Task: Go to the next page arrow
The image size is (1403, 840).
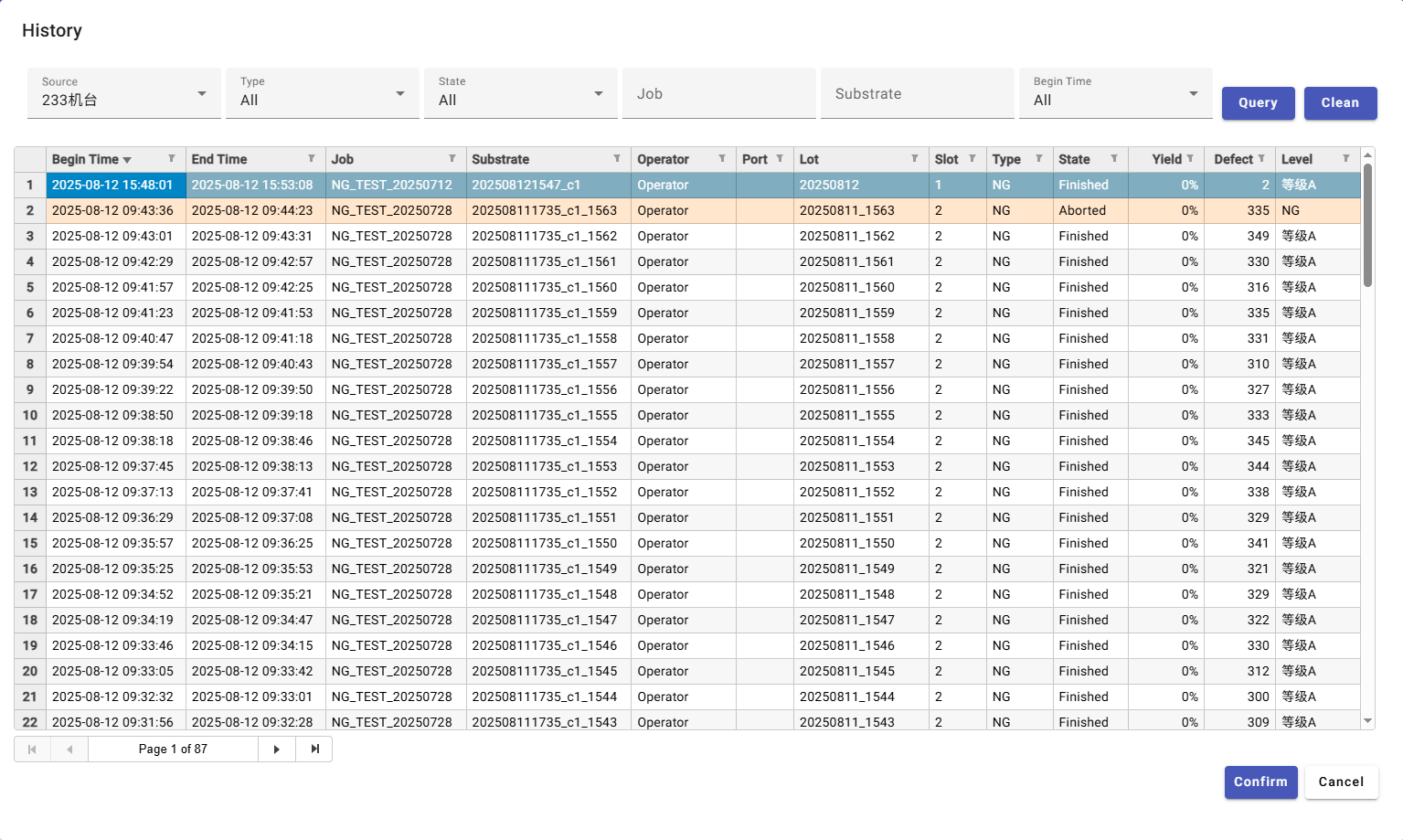Action: click(277, 750)
